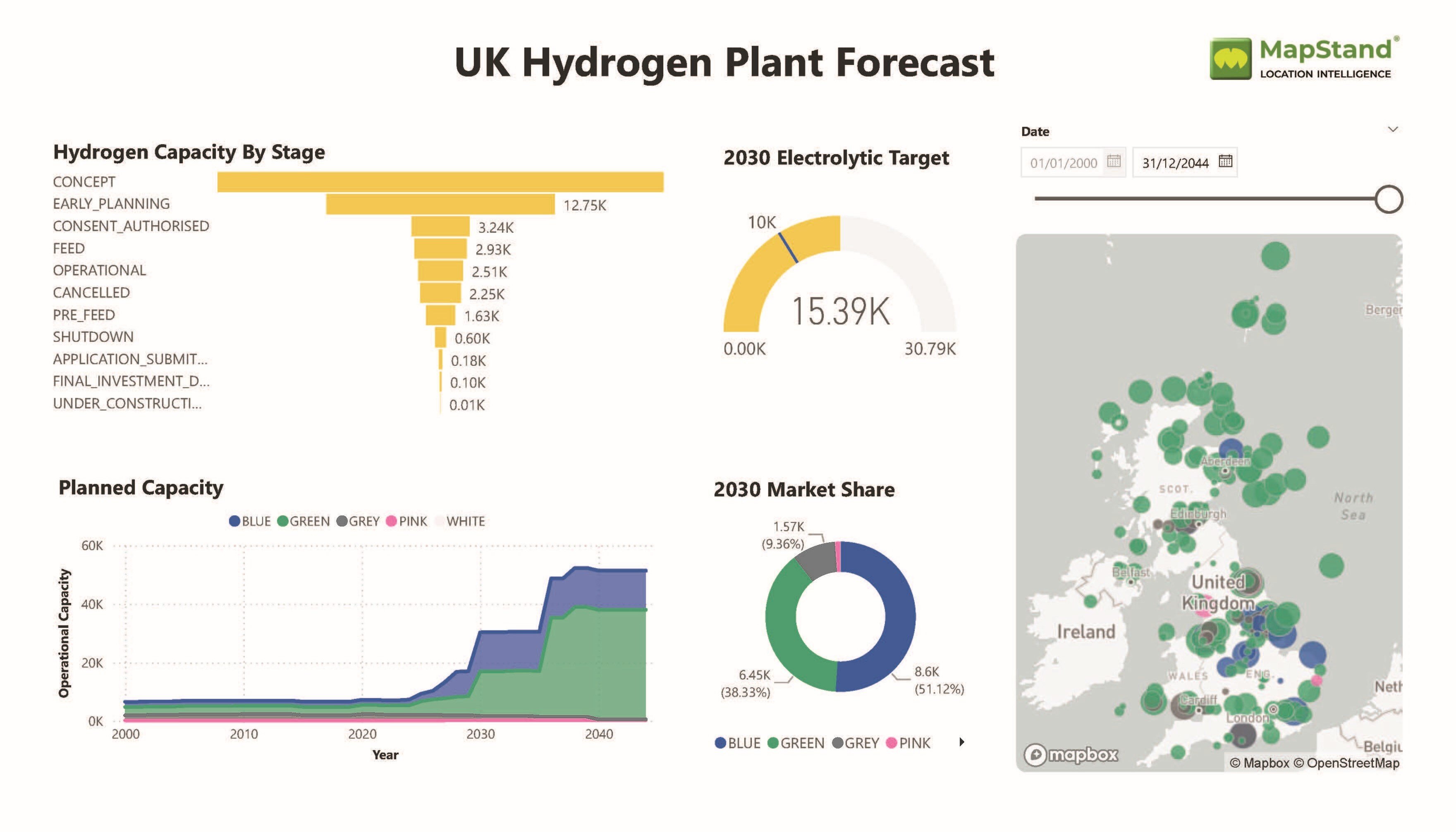Click the EARLY_PLANNING funnel bar
The height and width of the screenshot is (832, 1456).
click(440, 204)
